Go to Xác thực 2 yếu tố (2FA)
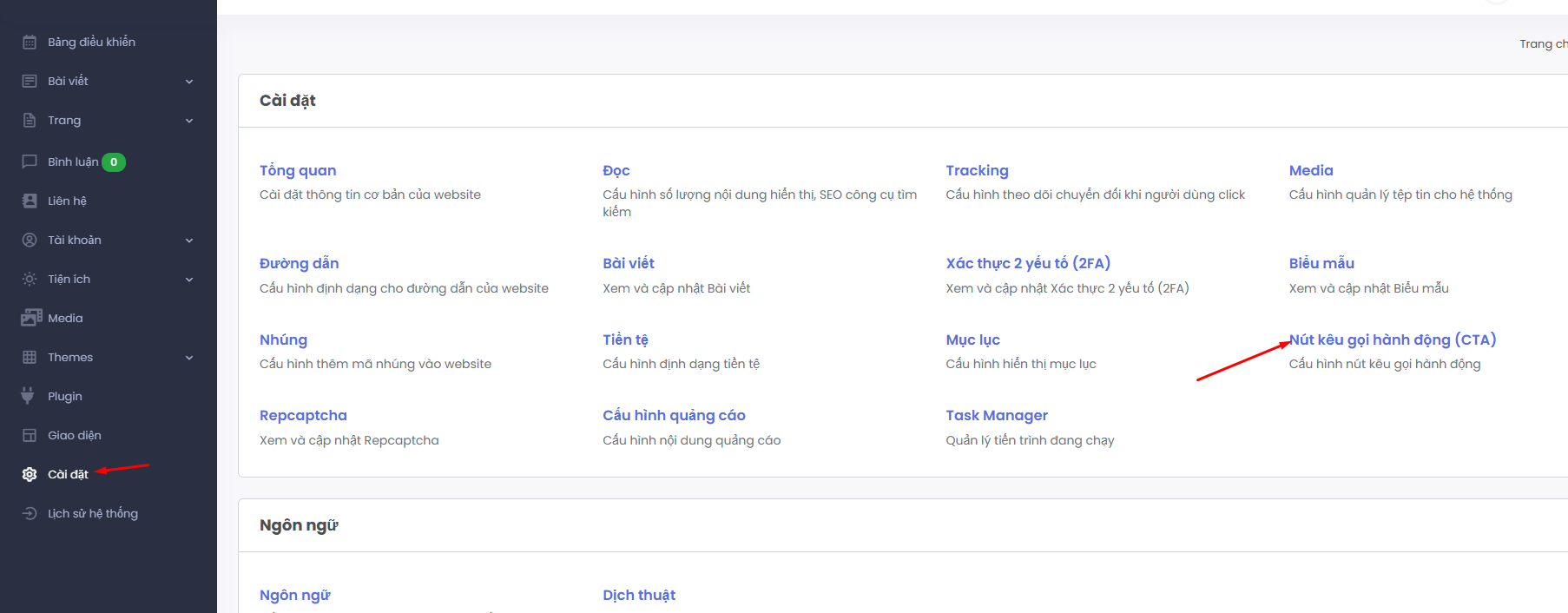The width and height of the screenshot is (1568, 613). 1028,263
